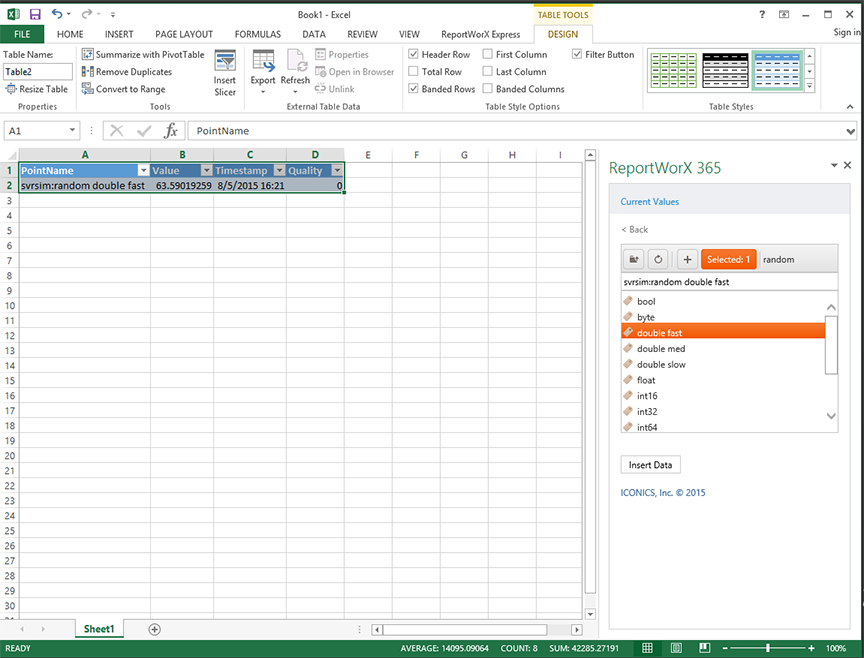The image size is (864, 658).
Task: Click the refresh icon in ReportWorX panel
Action: tap(658, 259)
